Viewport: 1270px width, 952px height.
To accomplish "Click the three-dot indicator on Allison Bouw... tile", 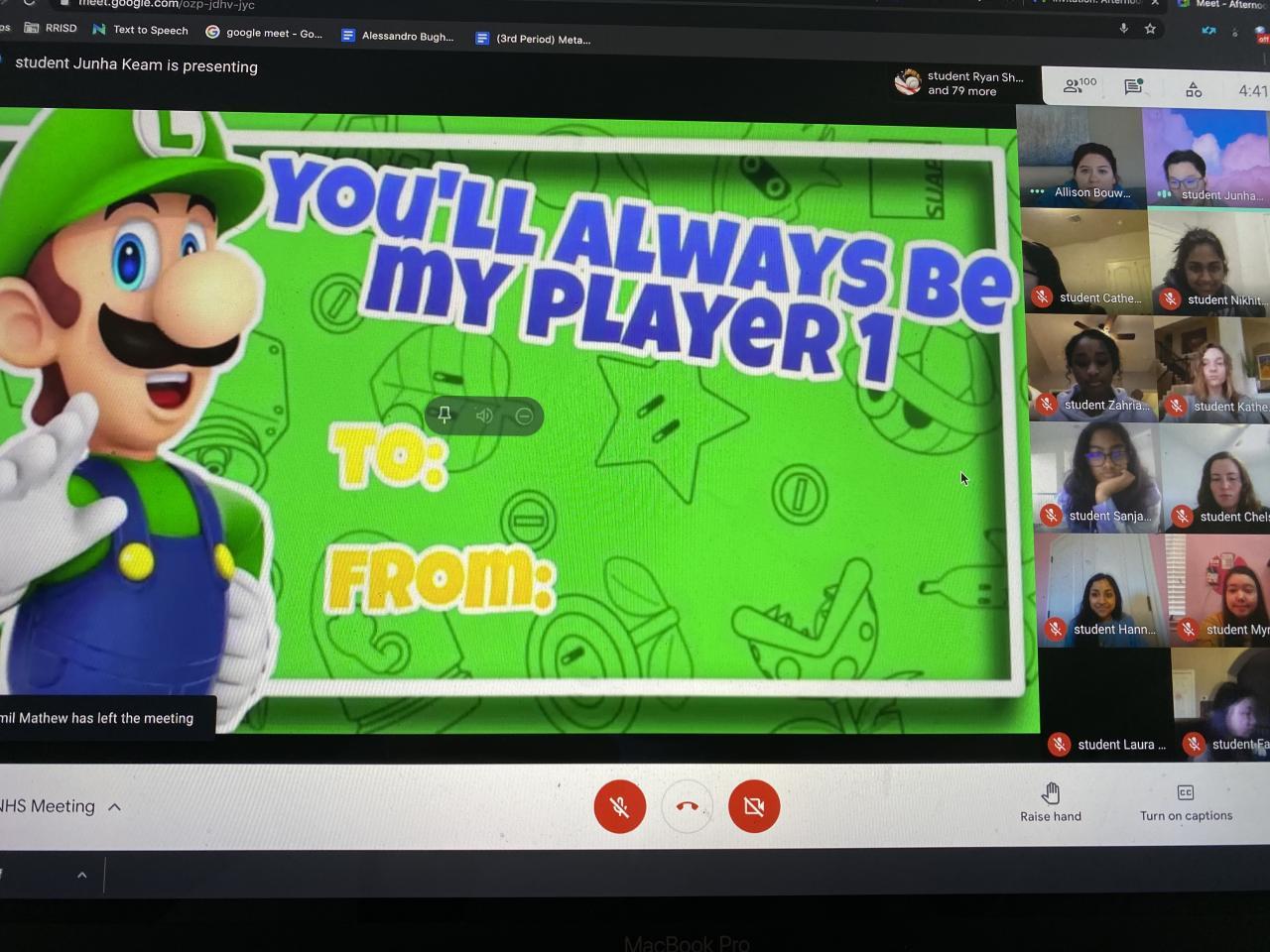I will tap(1037, 191).
